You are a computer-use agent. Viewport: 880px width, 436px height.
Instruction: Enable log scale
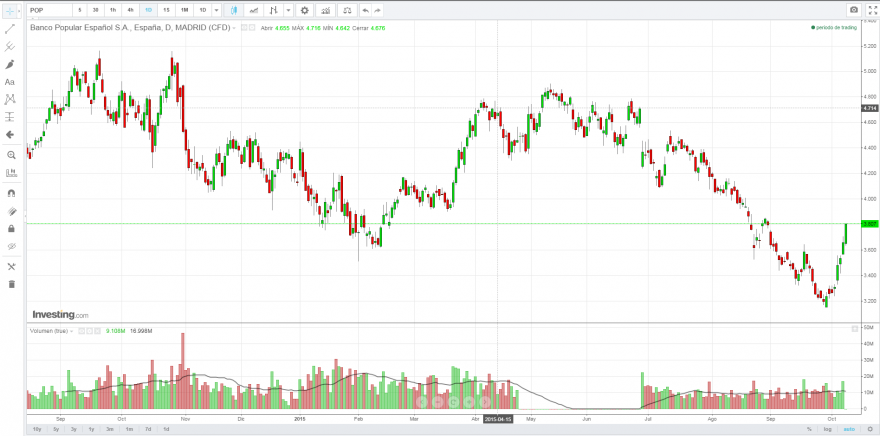click(x=827, y=429)
